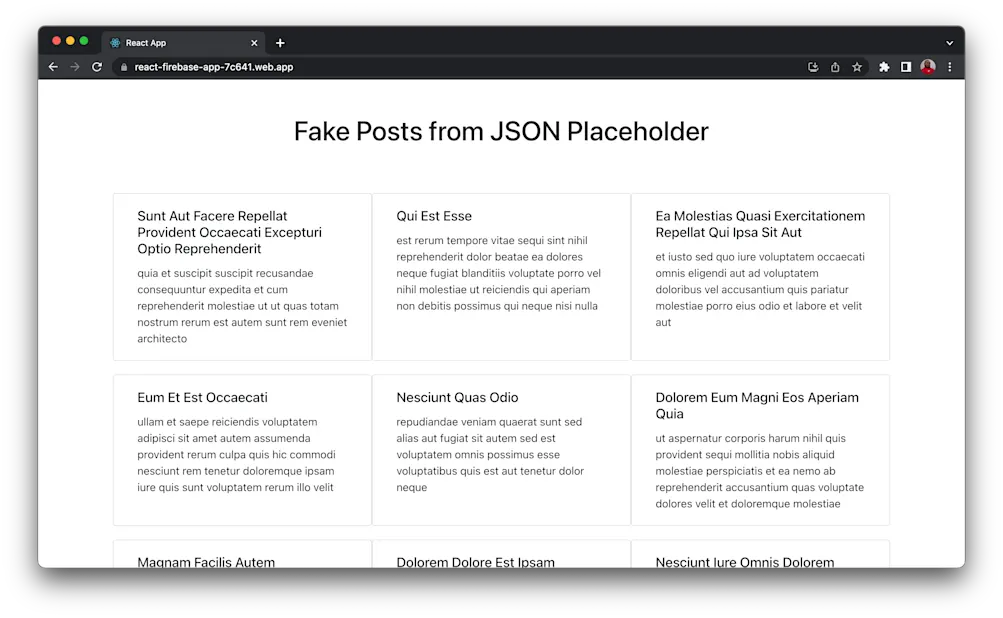Viewport: 1003px width, 618px height.
Task: Click the install app icon in address bar
Action: point(813,67)
